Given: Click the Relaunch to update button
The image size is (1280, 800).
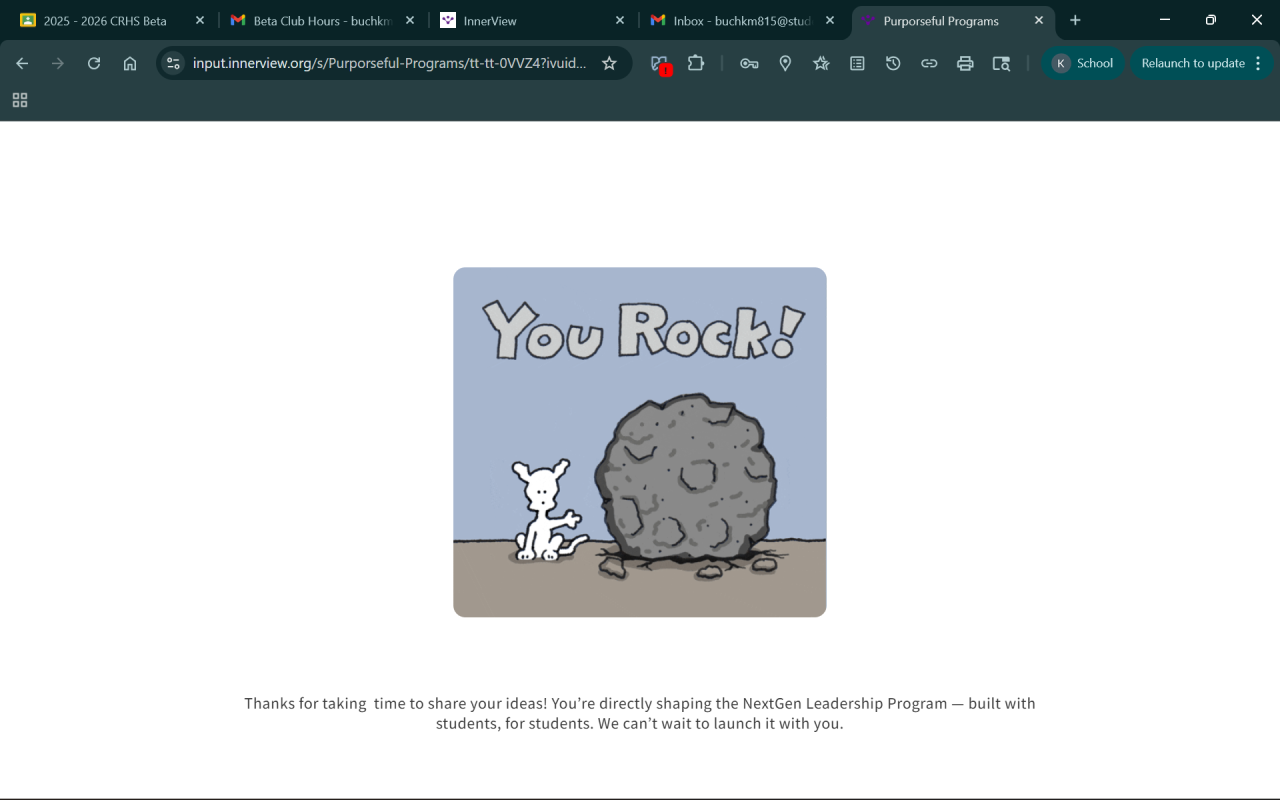Looking at the screenshot, I should tap(1193, 63).
